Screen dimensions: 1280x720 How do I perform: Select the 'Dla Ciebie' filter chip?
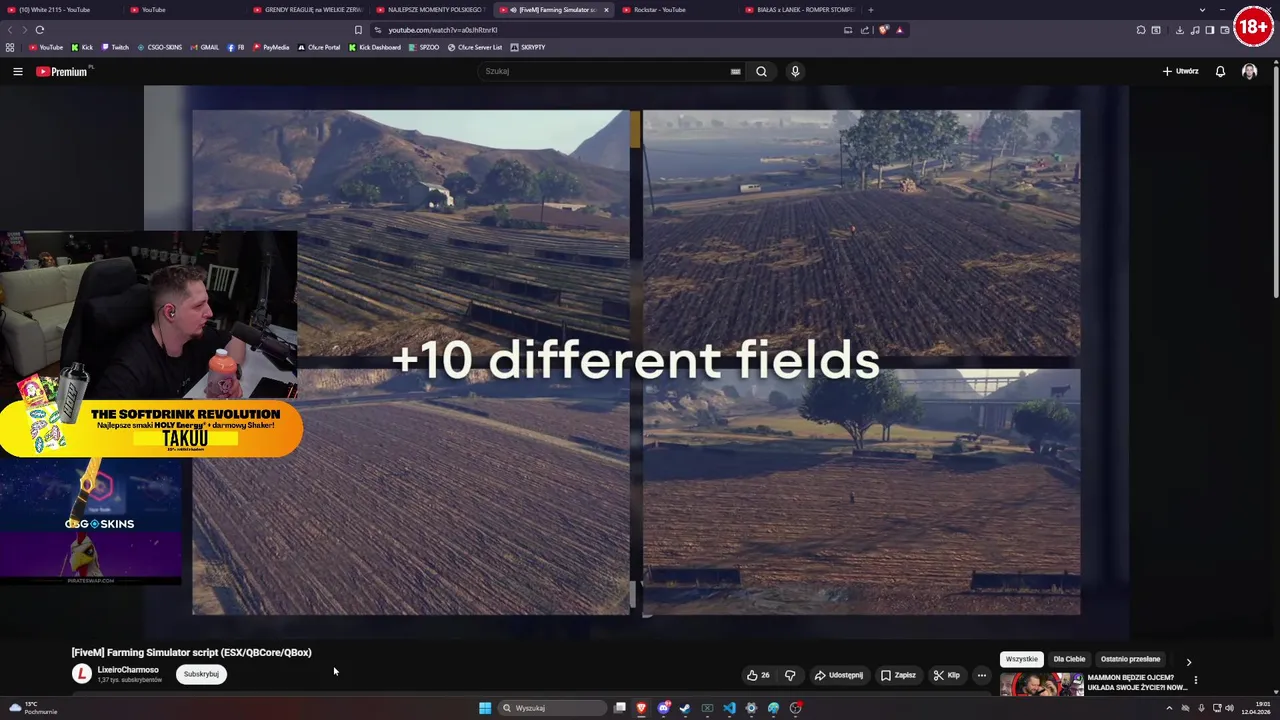1069,659
